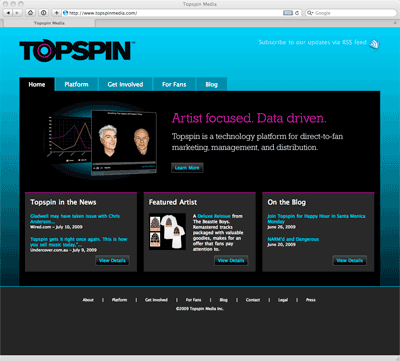The height and width of the screenshot is (361, 400).
Task: Click the For Fans footer link
Action: pyautogui.click(x=193, y=300)
